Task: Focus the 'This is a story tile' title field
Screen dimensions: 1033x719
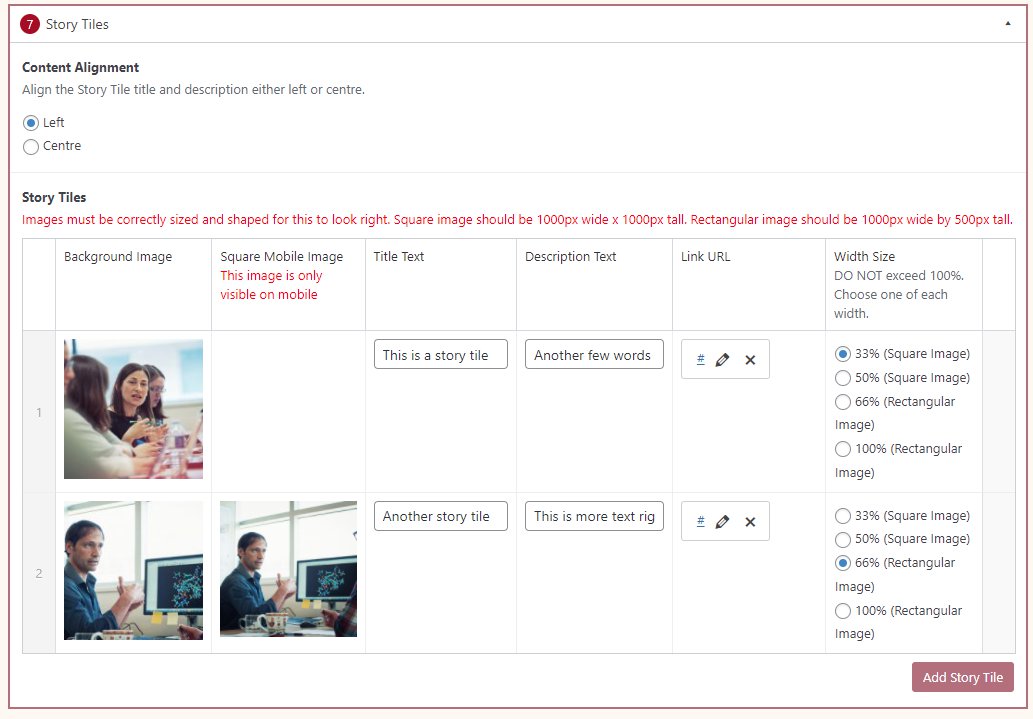Action: (x=441, y=355)
